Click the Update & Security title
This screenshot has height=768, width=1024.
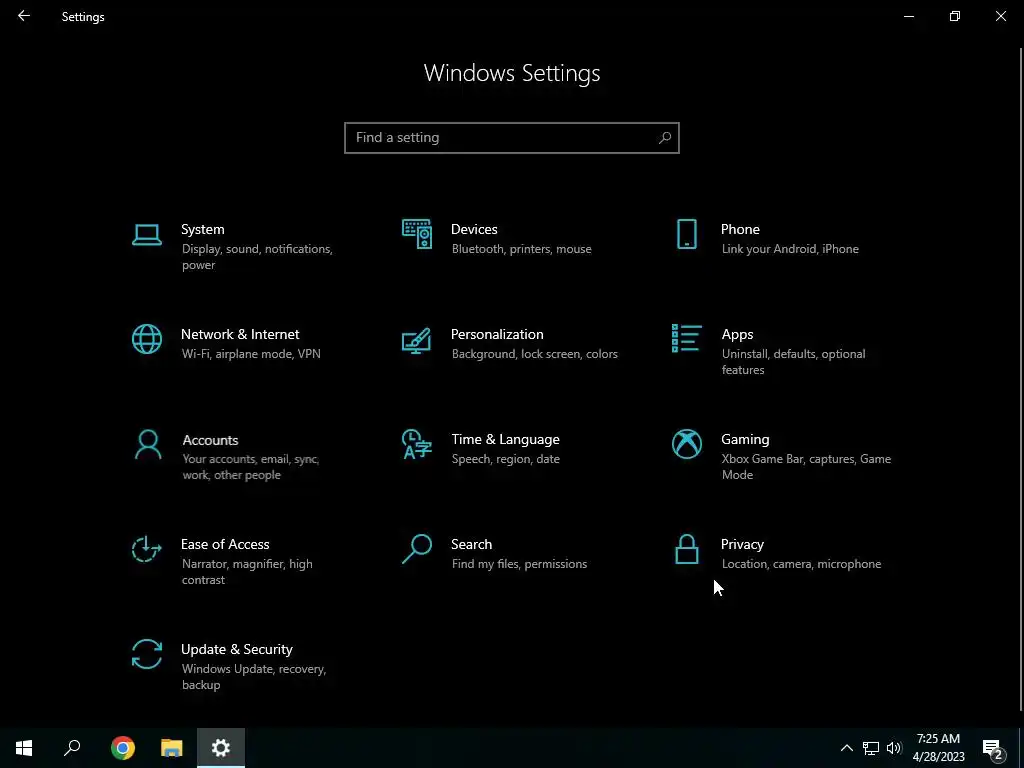coord(236,650)
